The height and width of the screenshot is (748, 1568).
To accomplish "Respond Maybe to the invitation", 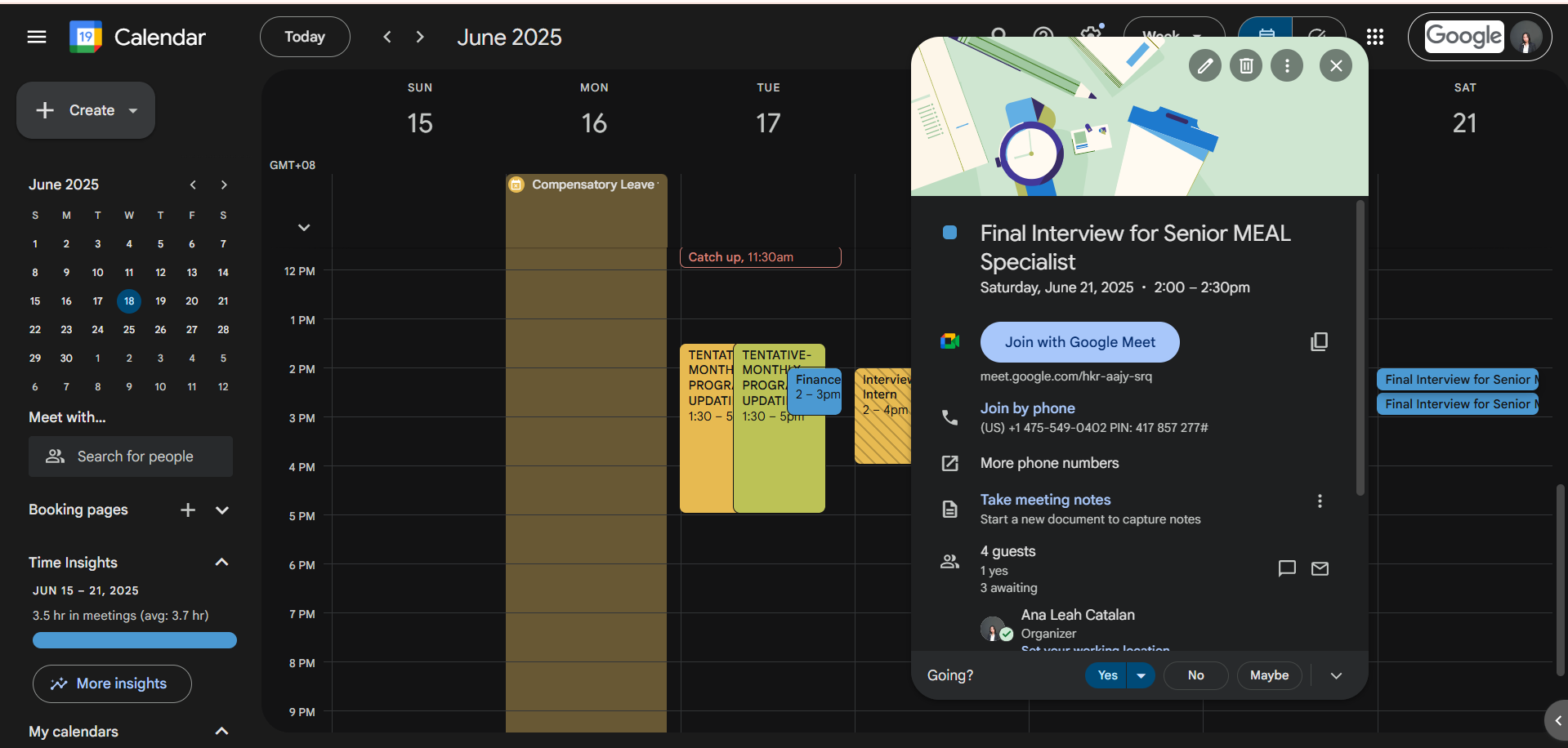I will [x=1269, y=675].
